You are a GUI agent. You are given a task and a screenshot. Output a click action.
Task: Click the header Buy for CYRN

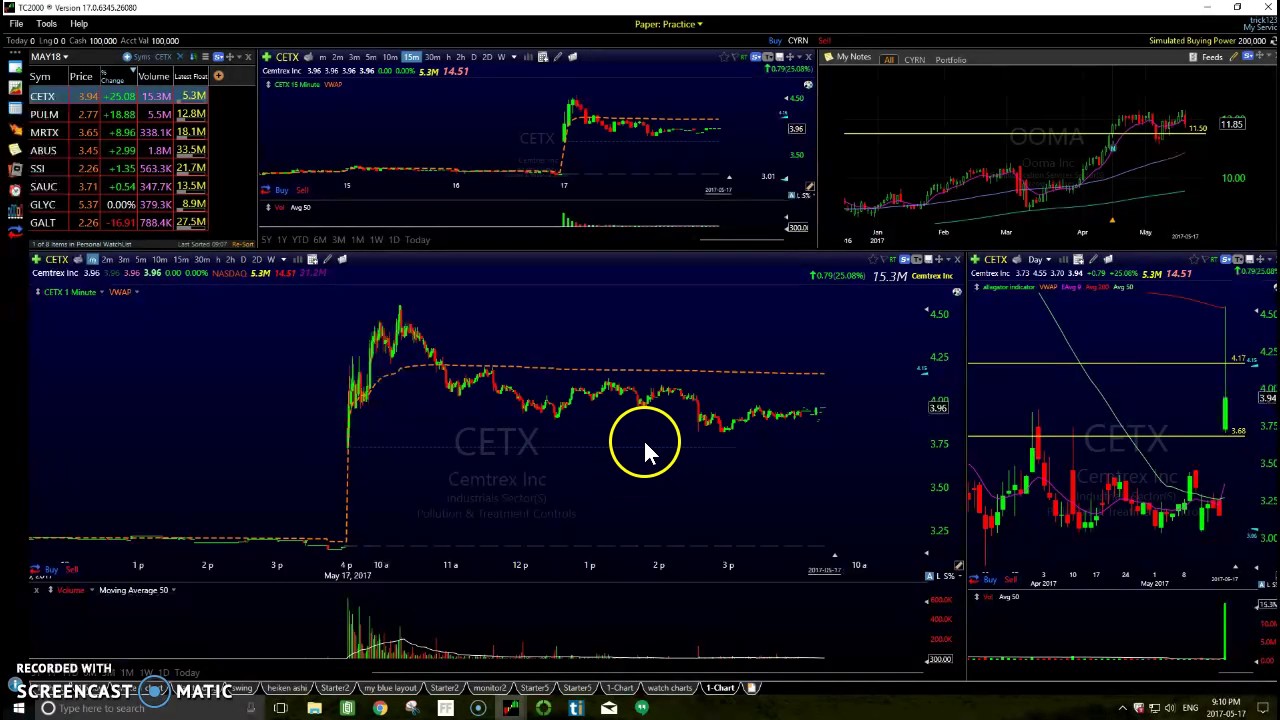(775, 41)
